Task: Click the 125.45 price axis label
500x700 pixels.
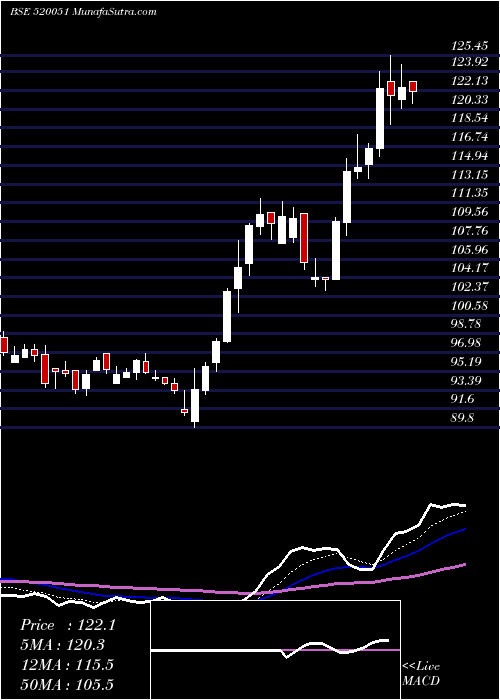Action: point(469,46)
